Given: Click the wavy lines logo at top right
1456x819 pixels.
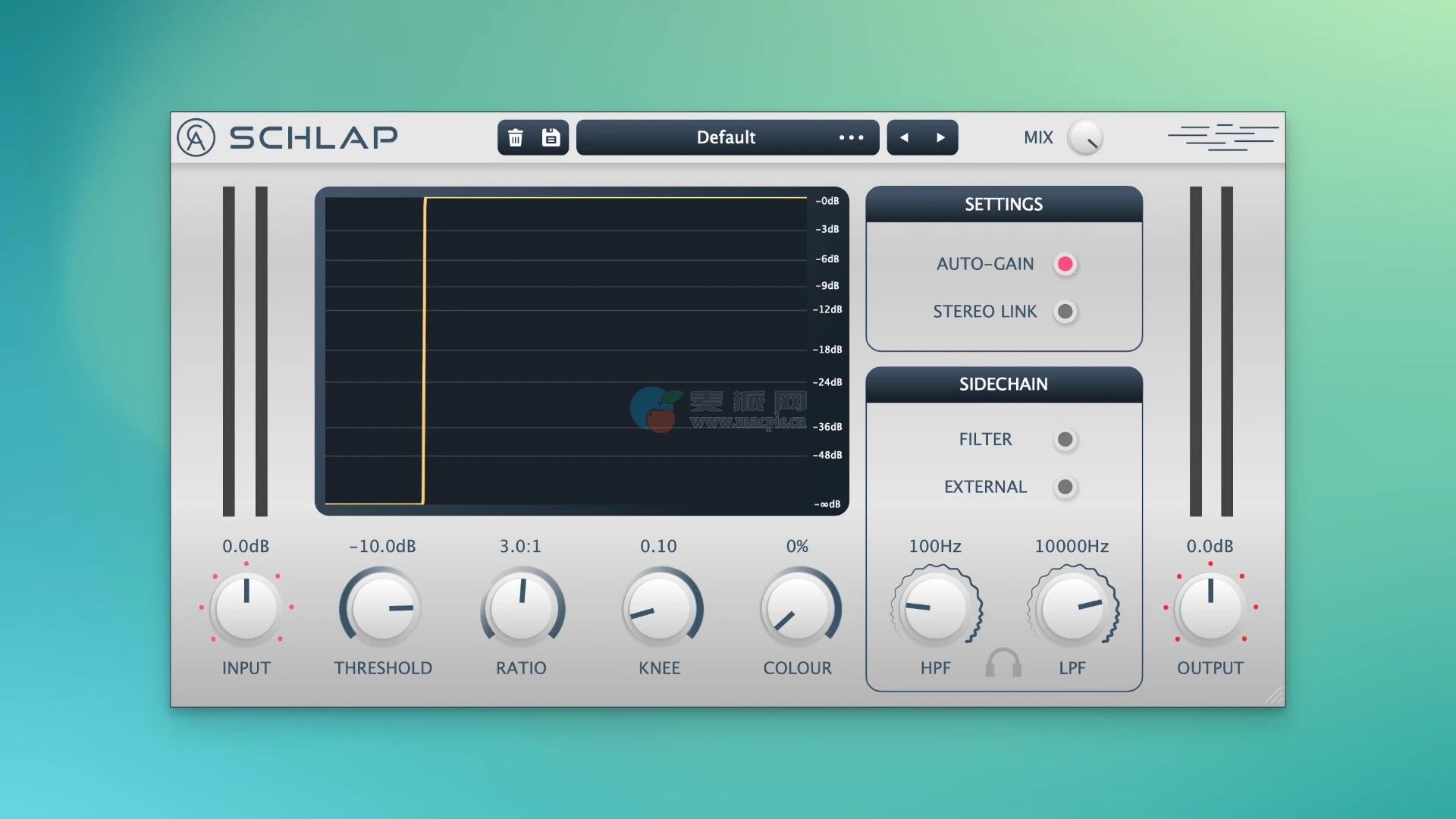Looking at the screenshot, I should (1222, 137).
